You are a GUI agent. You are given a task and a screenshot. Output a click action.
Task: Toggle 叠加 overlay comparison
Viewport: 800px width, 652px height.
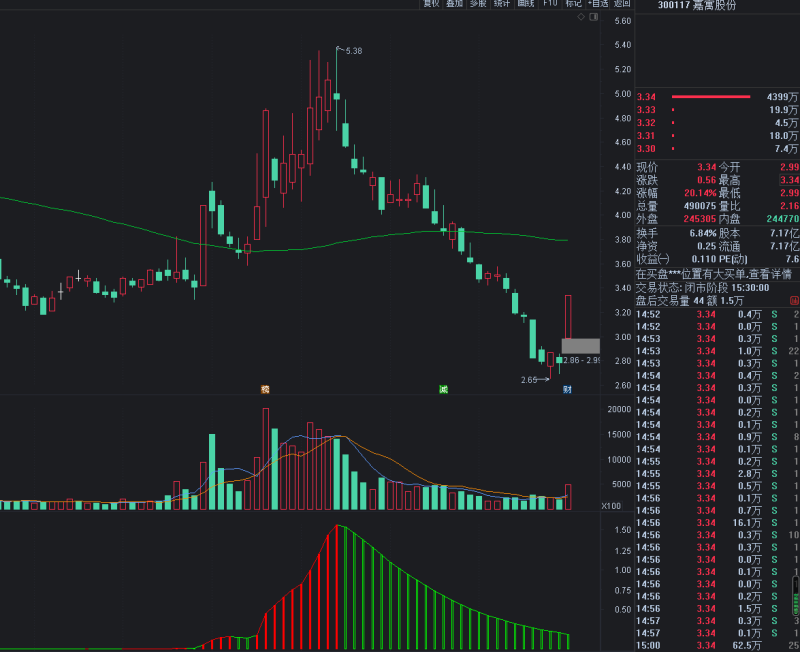point(454,4)
